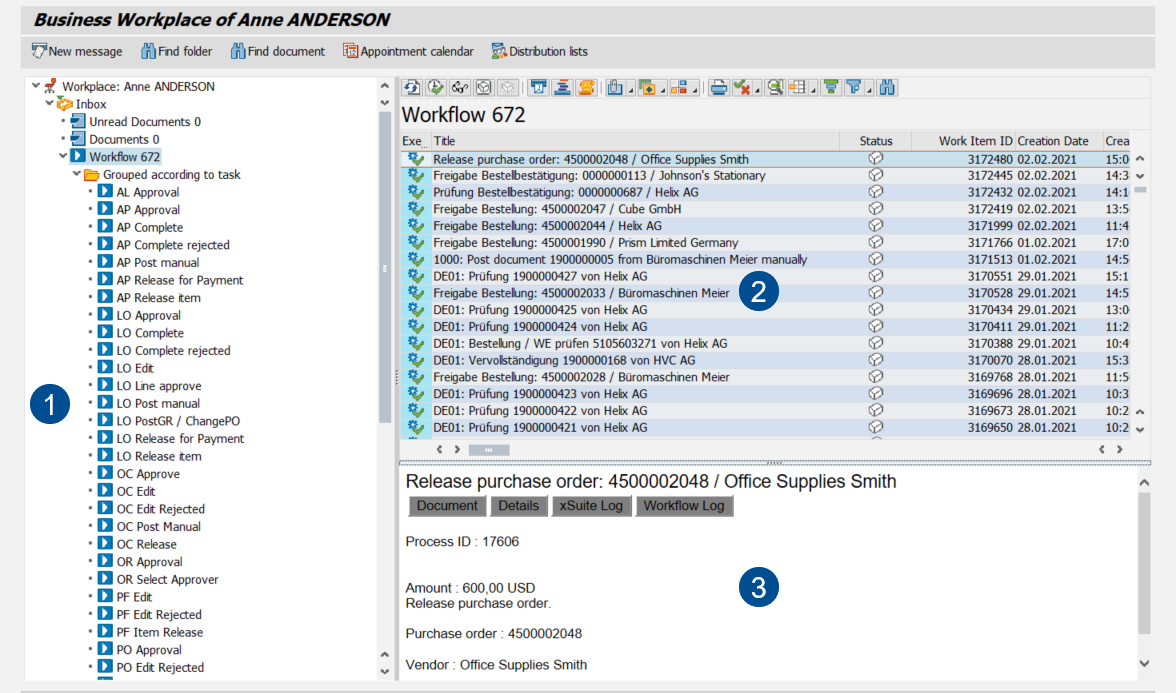This screenshot has width=1176, height=693.
Task: Click the funnel Set Filter icon
Action: pos(853,88)
